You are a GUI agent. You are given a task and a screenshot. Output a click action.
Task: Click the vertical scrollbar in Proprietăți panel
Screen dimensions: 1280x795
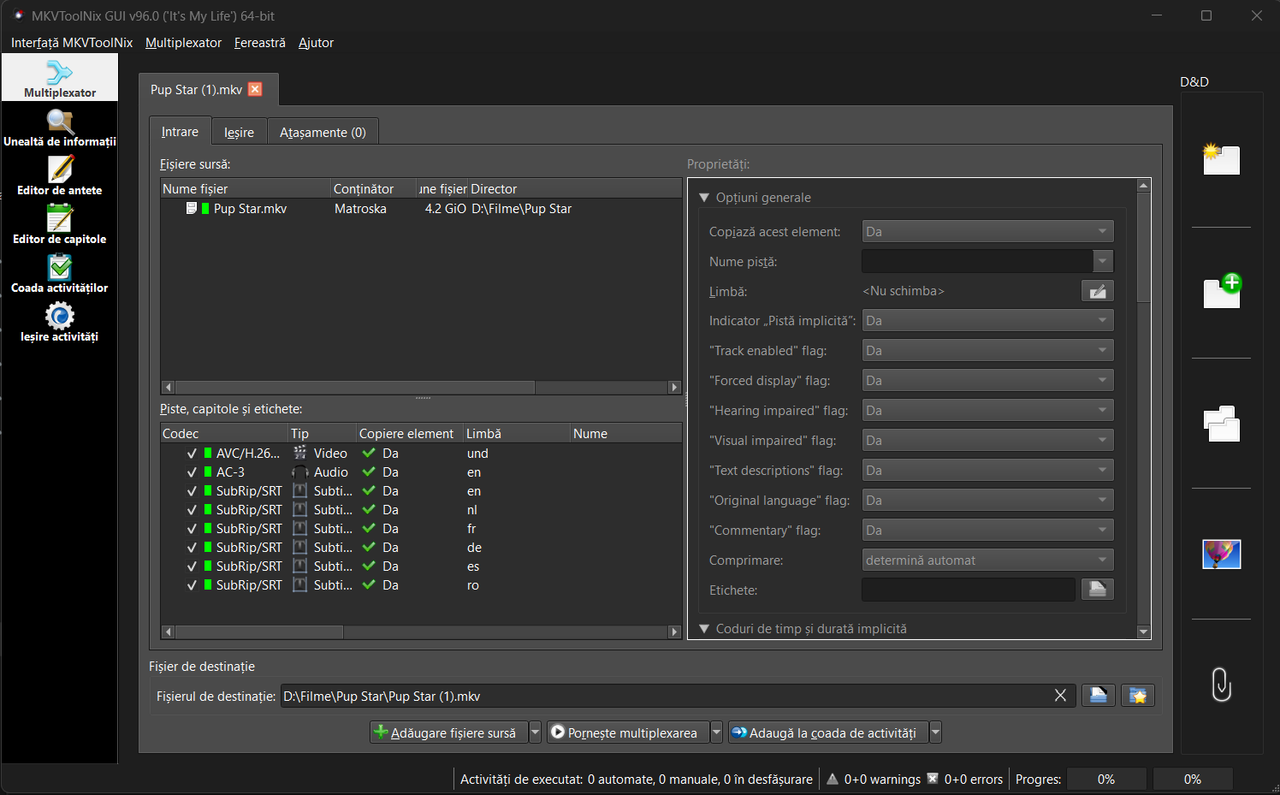[1144, 408]
